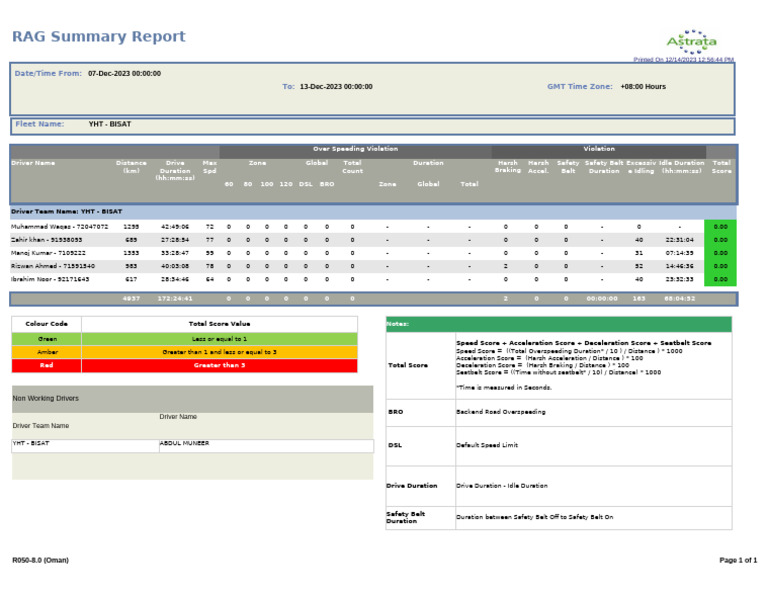Click the Total Score column header

pyautogui.click(x=721, y=167)
